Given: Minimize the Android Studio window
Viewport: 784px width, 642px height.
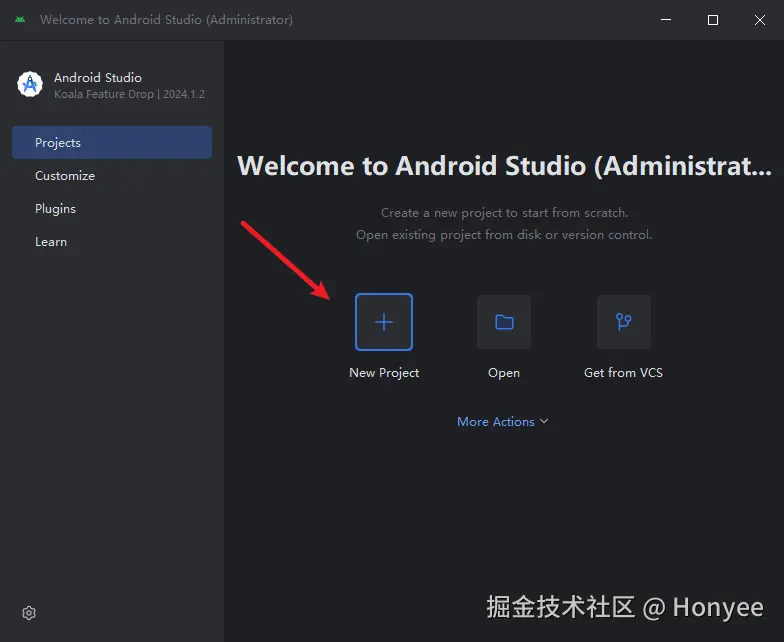Looking at the screenshot, I should tap(666, 20).
